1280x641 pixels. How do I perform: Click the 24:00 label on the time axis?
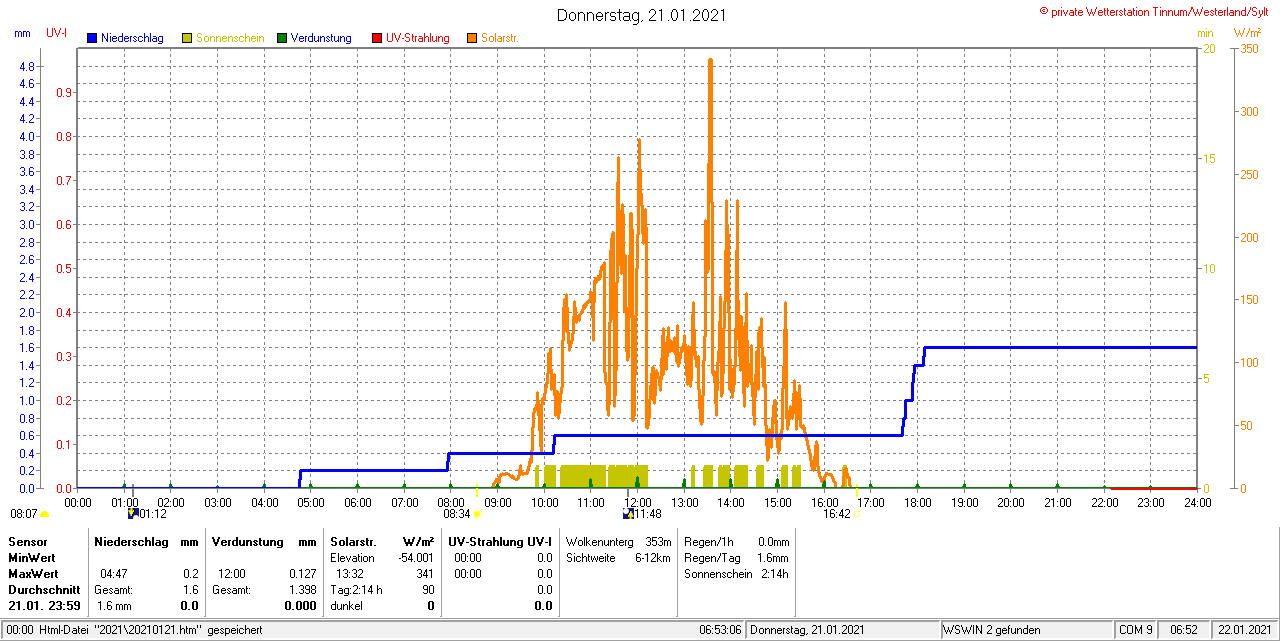pos(1197,502)
